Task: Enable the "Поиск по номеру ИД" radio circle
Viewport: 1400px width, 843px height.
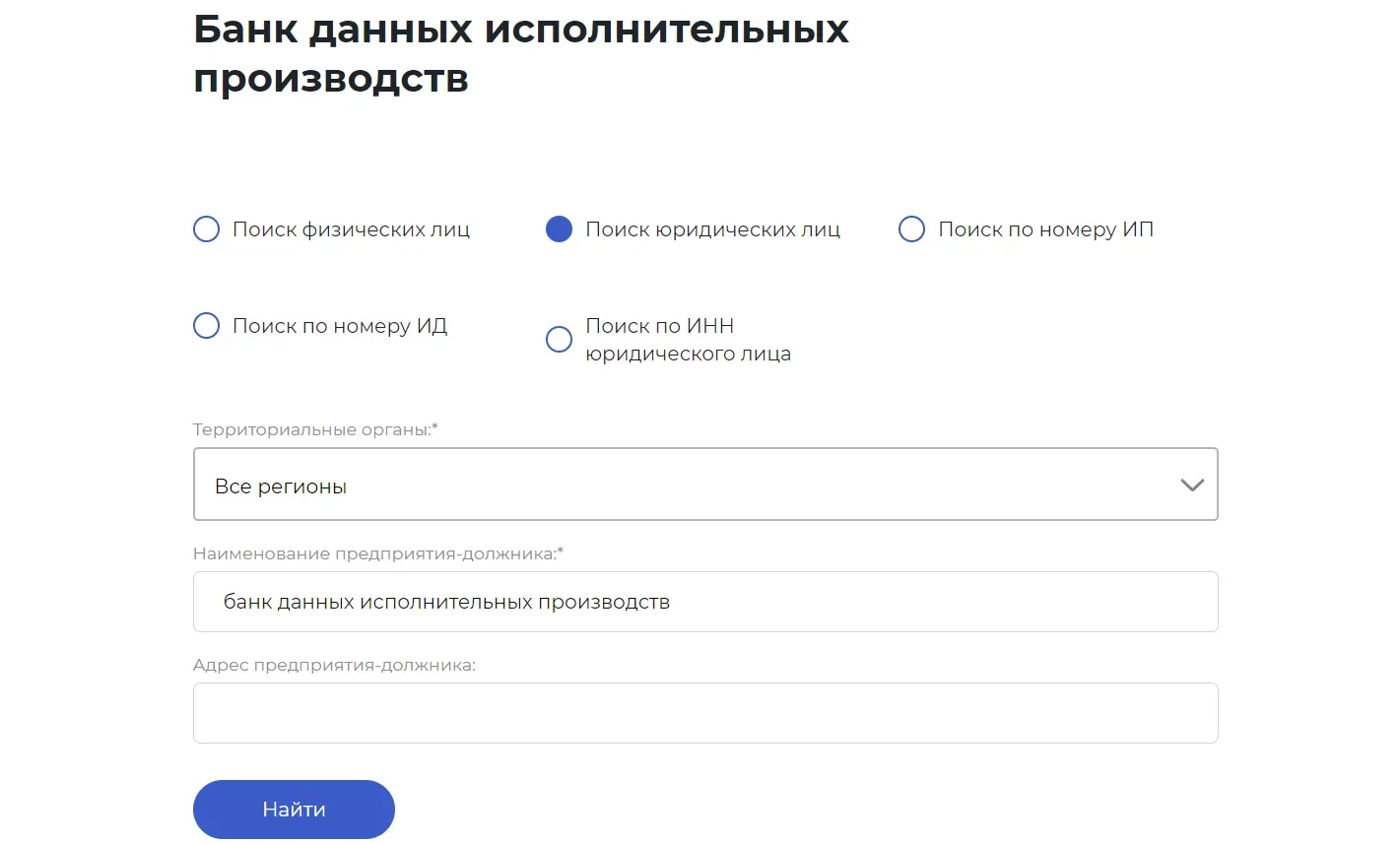Action: [206, 326]
